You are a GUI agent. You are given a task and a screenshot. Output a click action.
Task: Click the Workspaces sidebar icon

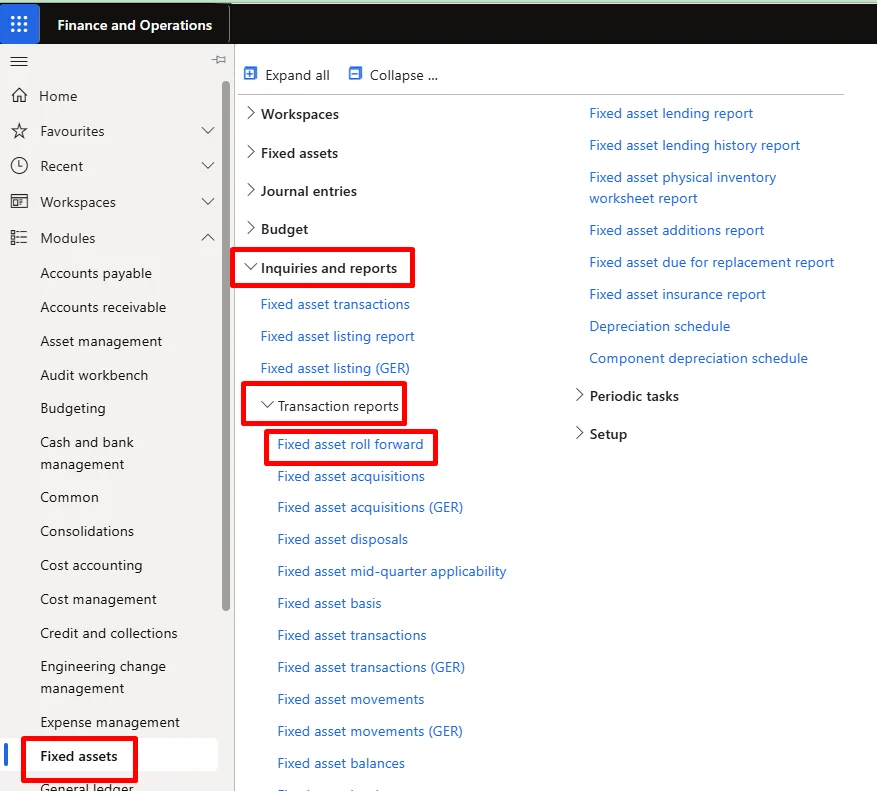tap(19, 201)
